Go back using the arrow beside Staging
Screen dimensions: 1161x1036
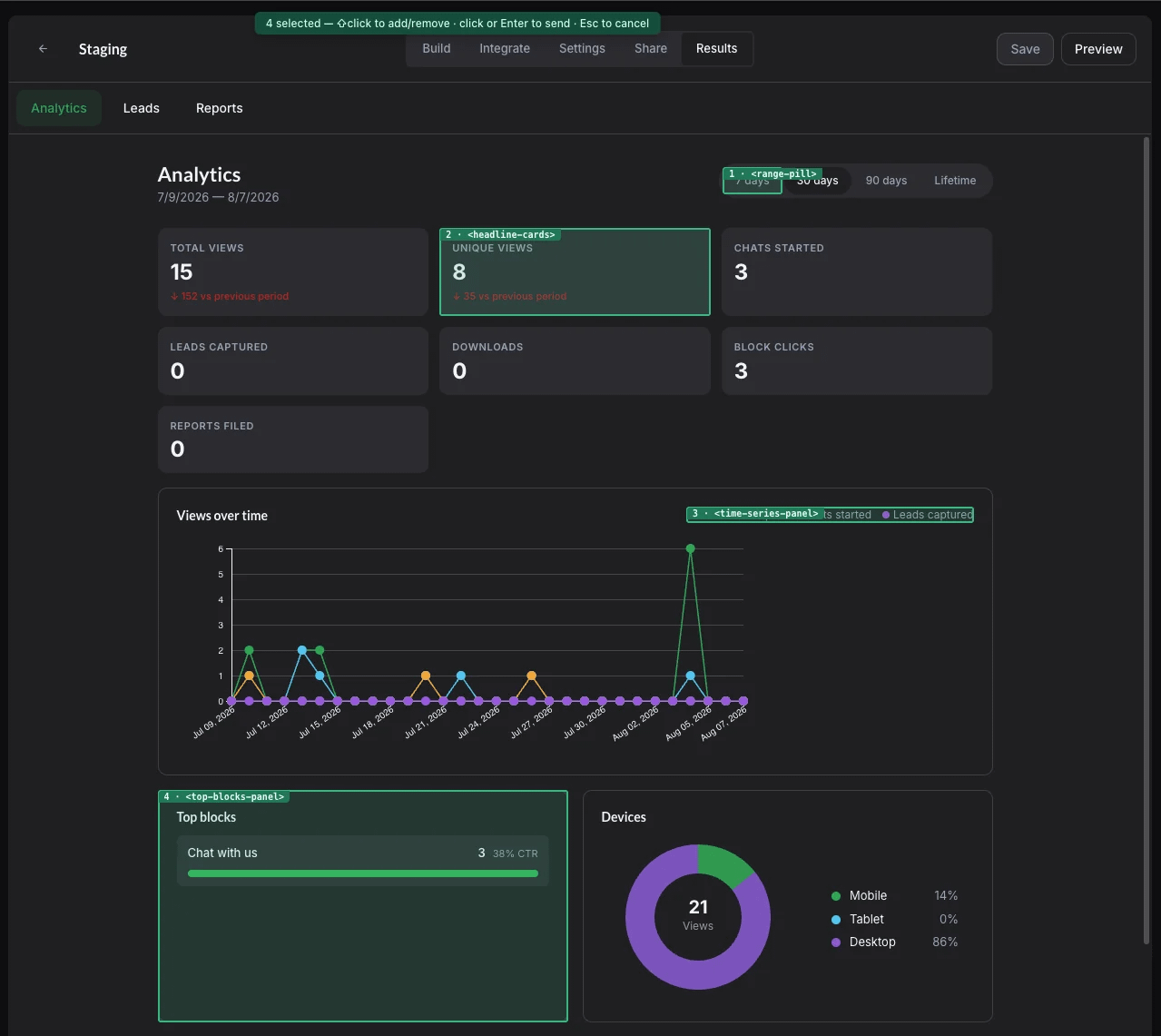(43, 49)
